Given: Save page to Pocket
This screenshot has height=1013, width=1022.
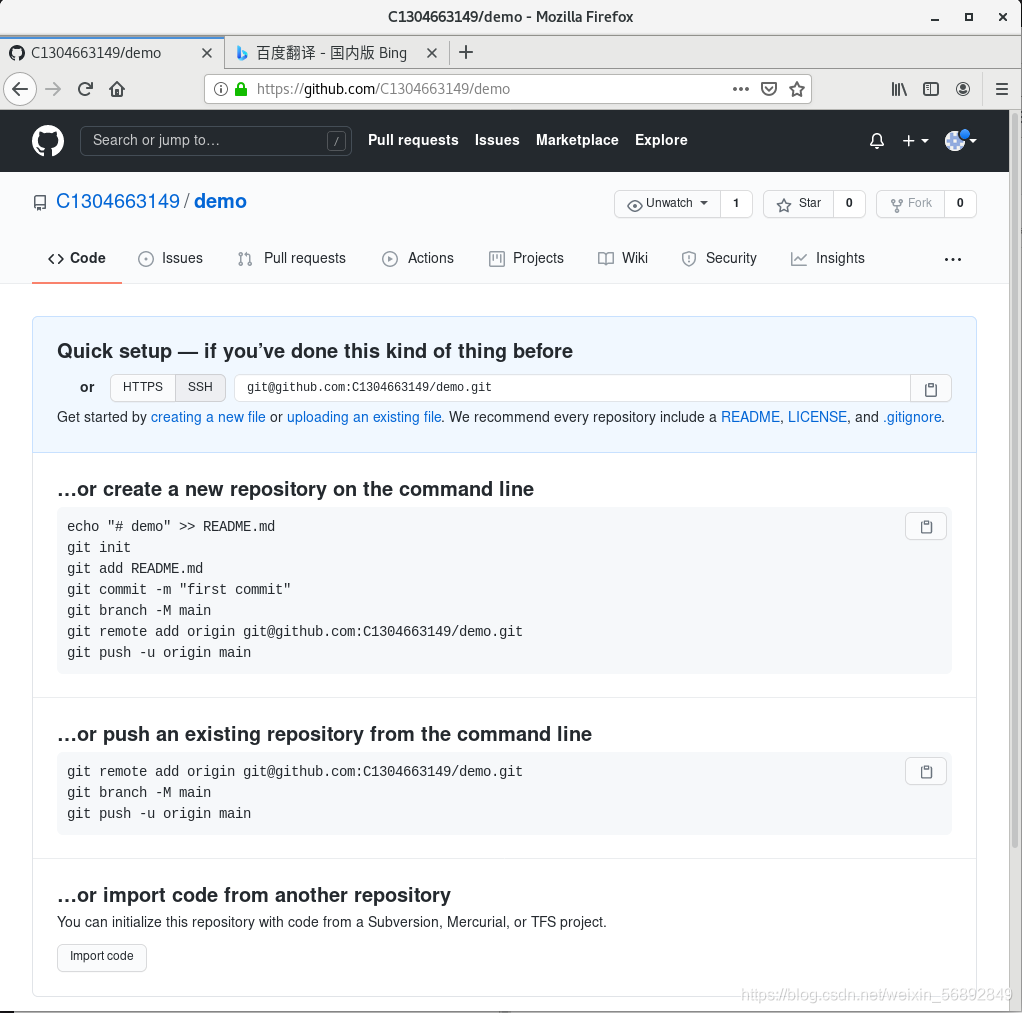Looking at the screenshot, I should tap(769, 89).
